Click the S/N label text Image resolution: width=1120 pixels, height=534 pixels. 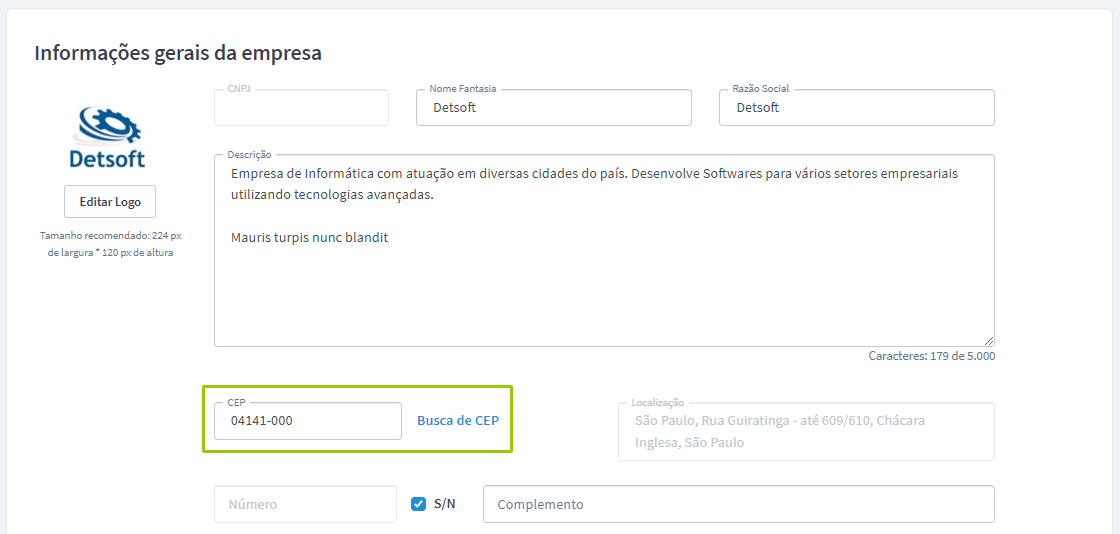tap(445, 504)
